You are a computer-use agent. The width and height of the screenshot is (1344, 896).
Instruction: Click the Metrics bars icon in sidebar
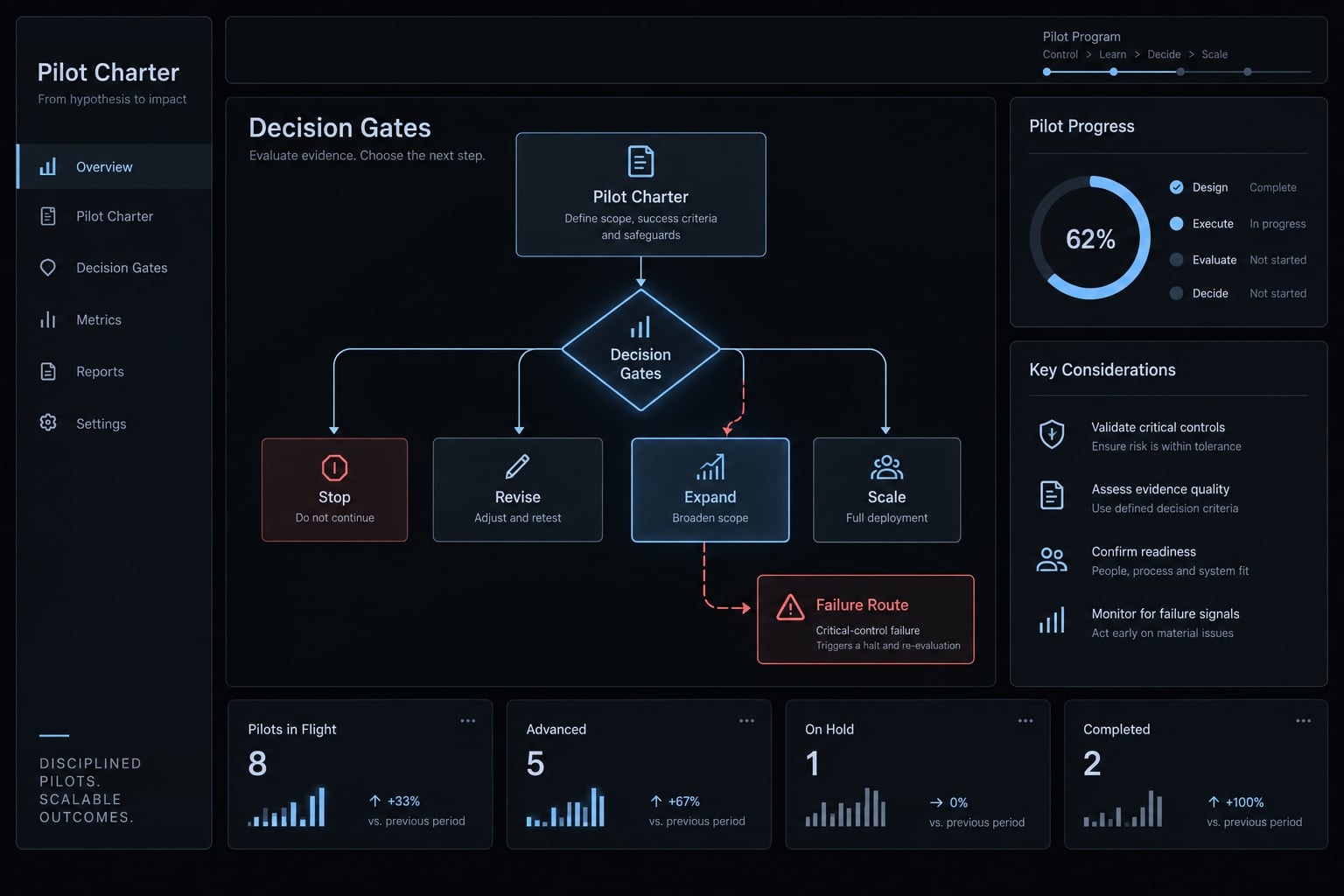pyautogui.click(x=48, y=319)
